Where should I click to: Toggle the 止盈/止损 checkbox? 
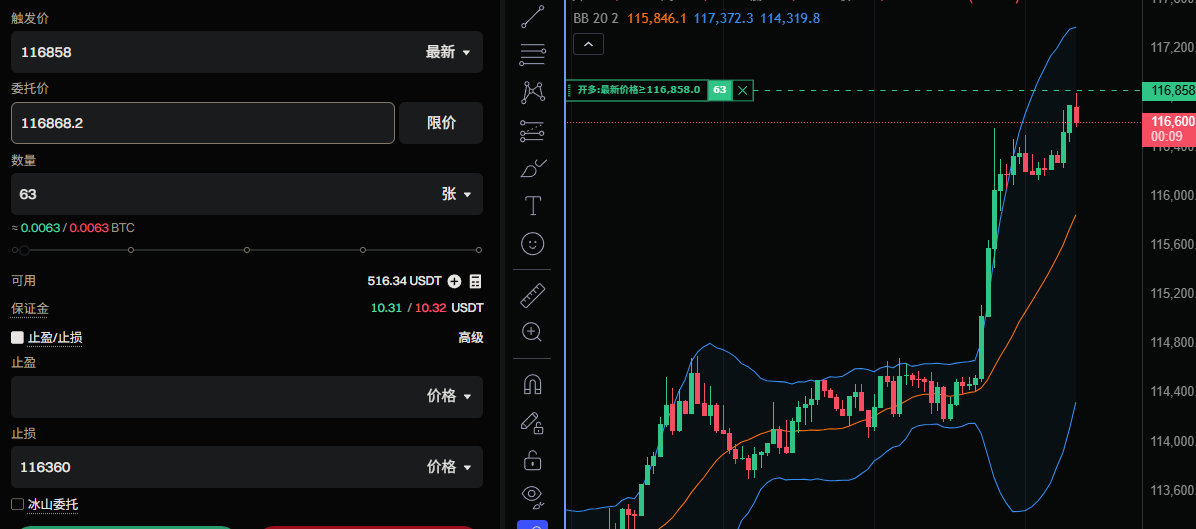pyautogui.click(x=17, y=337)
